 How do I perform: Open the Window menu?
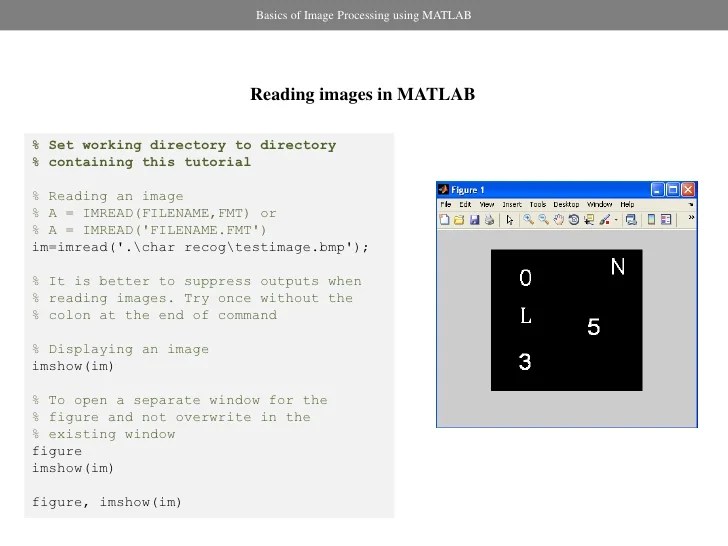pos(599,204)
